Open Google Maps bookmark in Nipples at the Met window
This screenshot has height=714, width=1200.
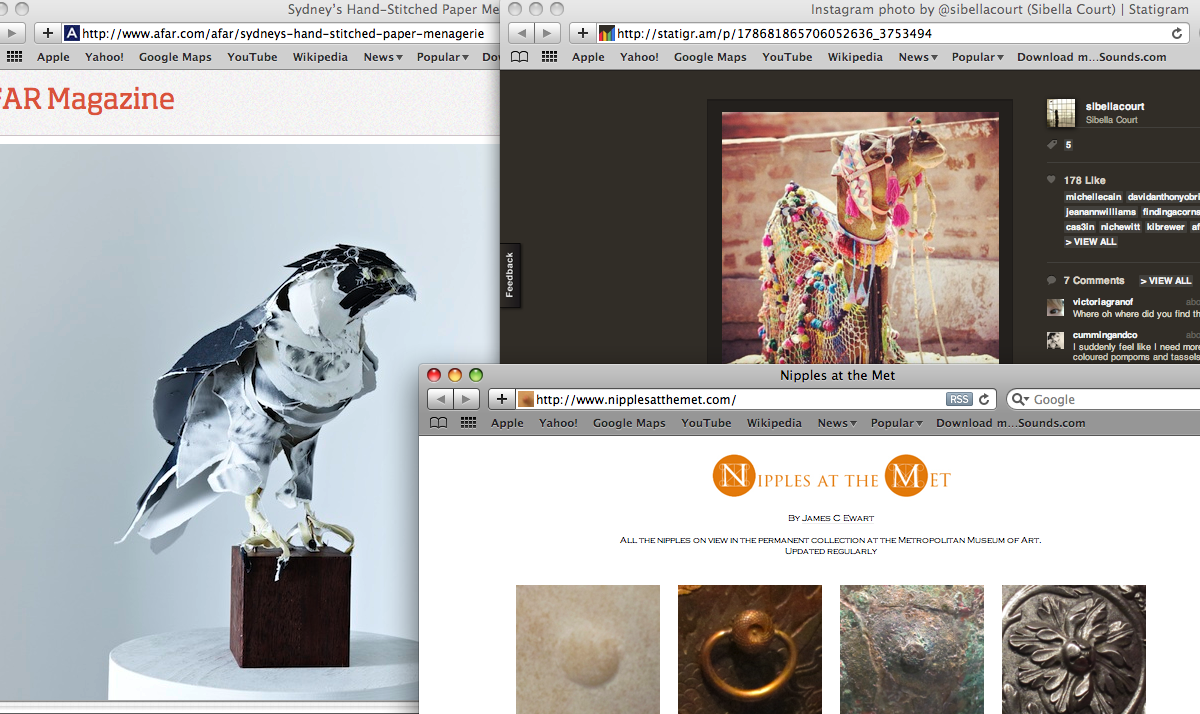point(629,423)
